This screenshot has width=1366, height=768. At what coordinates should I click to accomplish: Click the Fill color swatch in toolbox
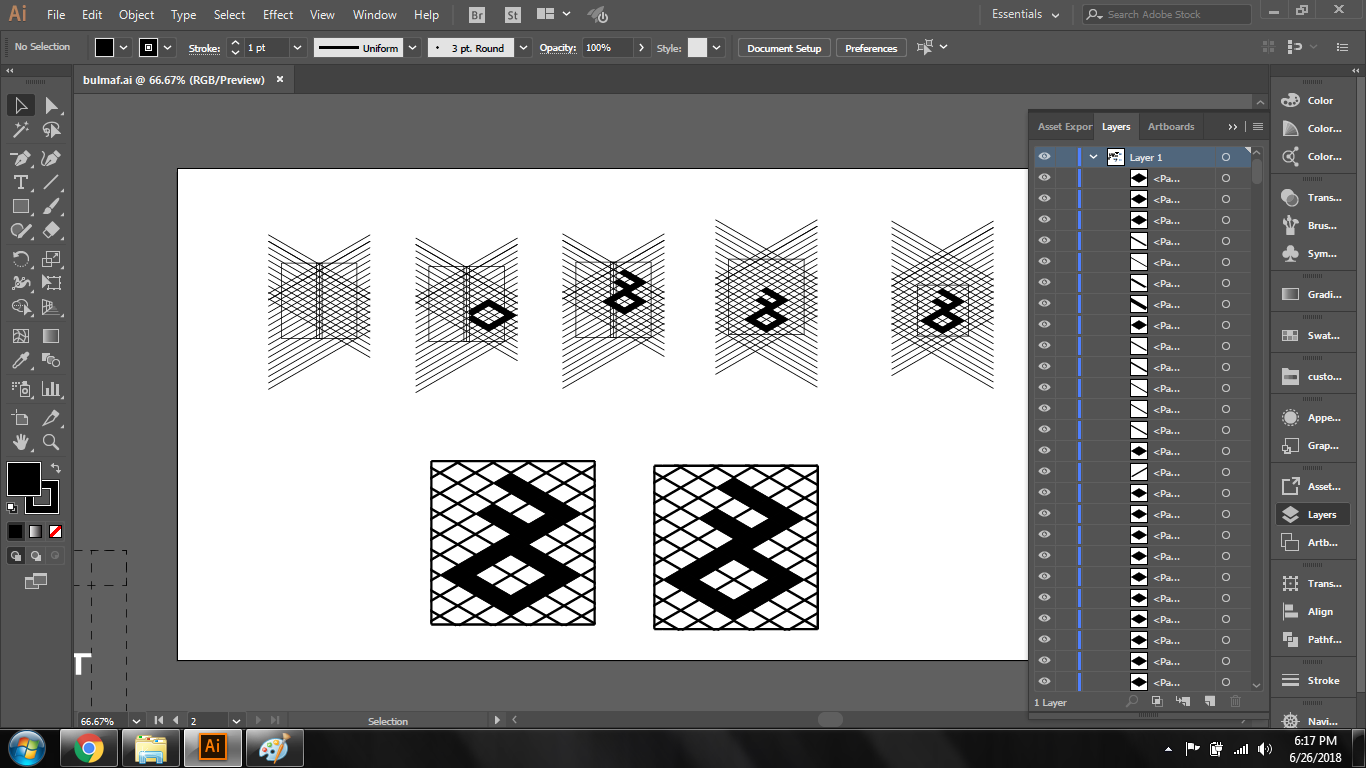click(x=23, y=479)
